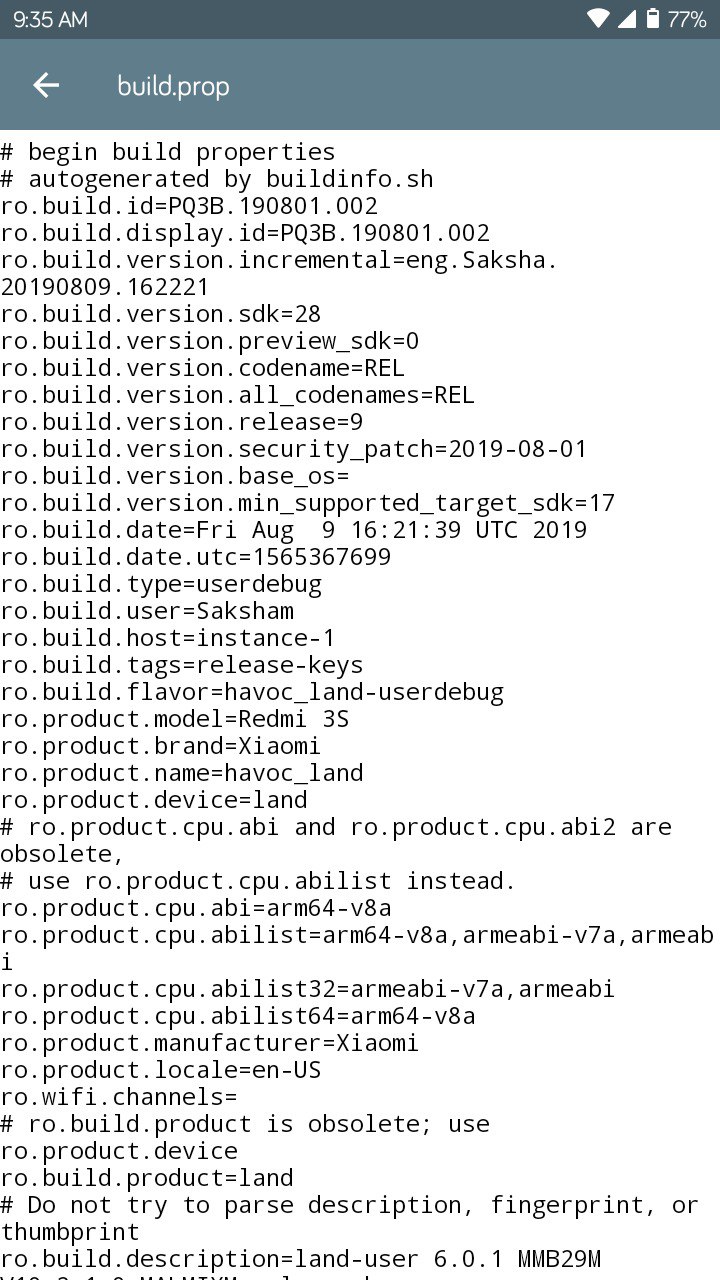Tap the build.prop title in toolbar
This screenshot has width=720, height=1280.
pos(173,86)
